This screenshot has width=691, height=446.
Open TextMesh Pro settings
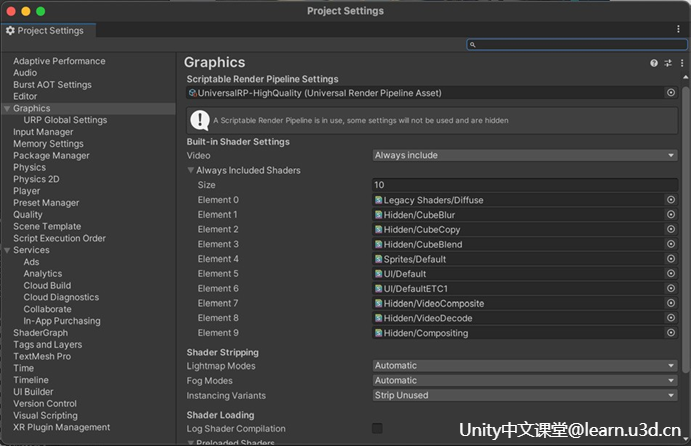[42, 356]
